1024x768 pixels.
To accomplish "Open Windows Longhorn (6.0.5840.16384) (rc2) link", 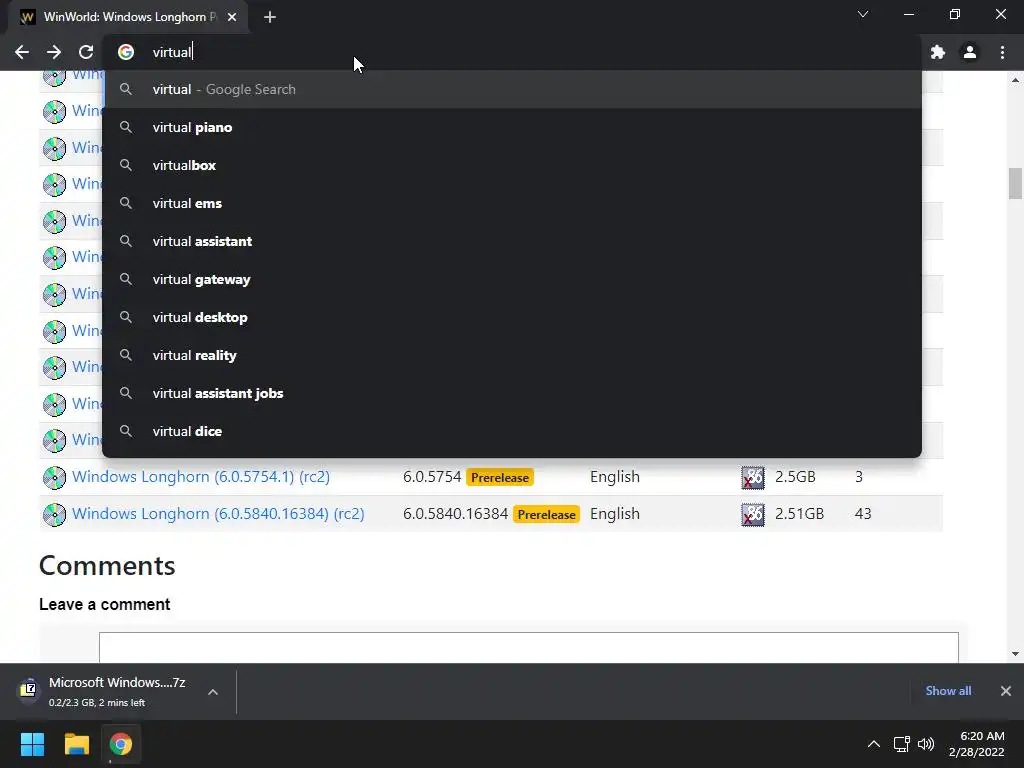I will 218,514.
